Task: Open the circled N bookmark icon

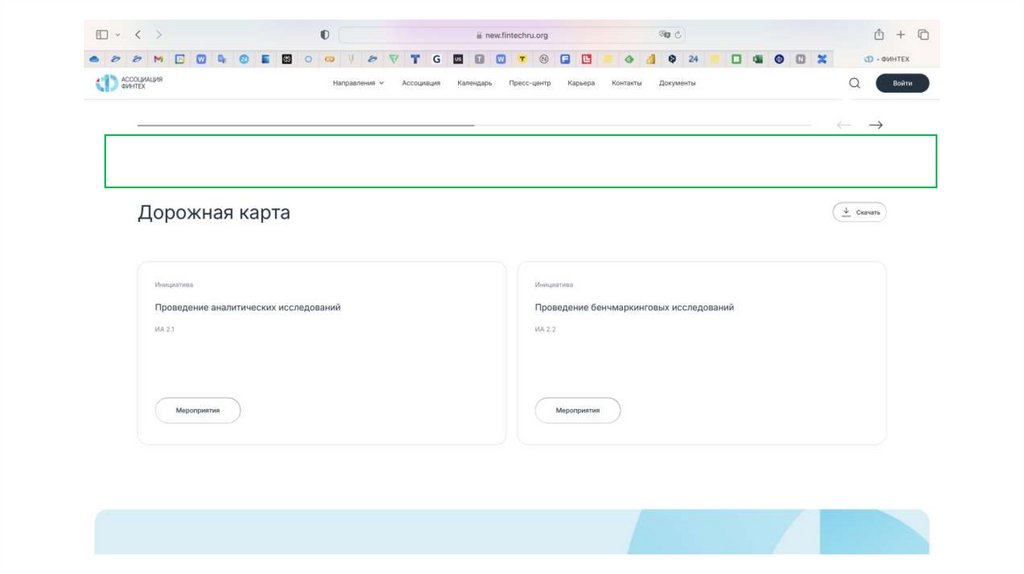Action: [543, 59]
